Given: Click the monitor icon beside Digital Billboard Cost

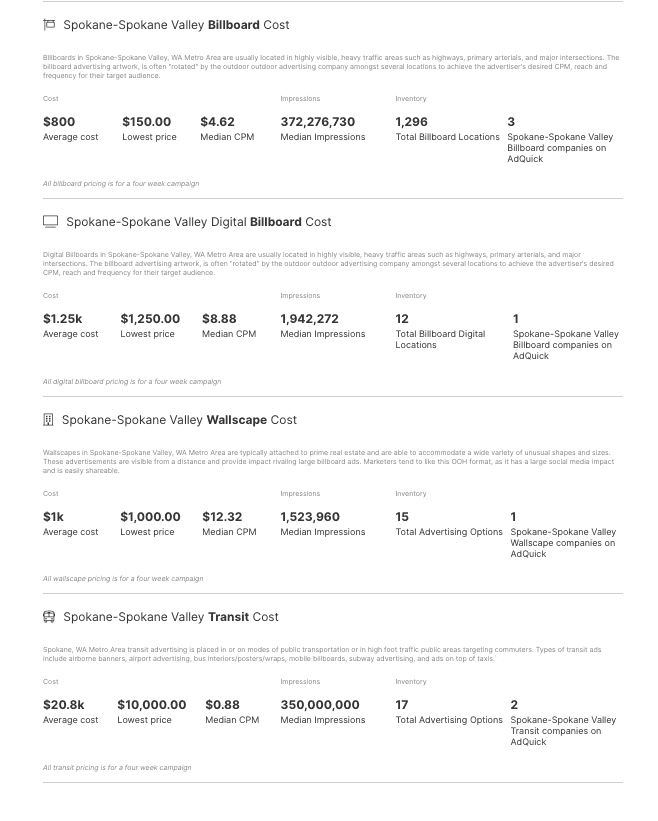Looking at the screenshot, I should [x=50, y=221].
